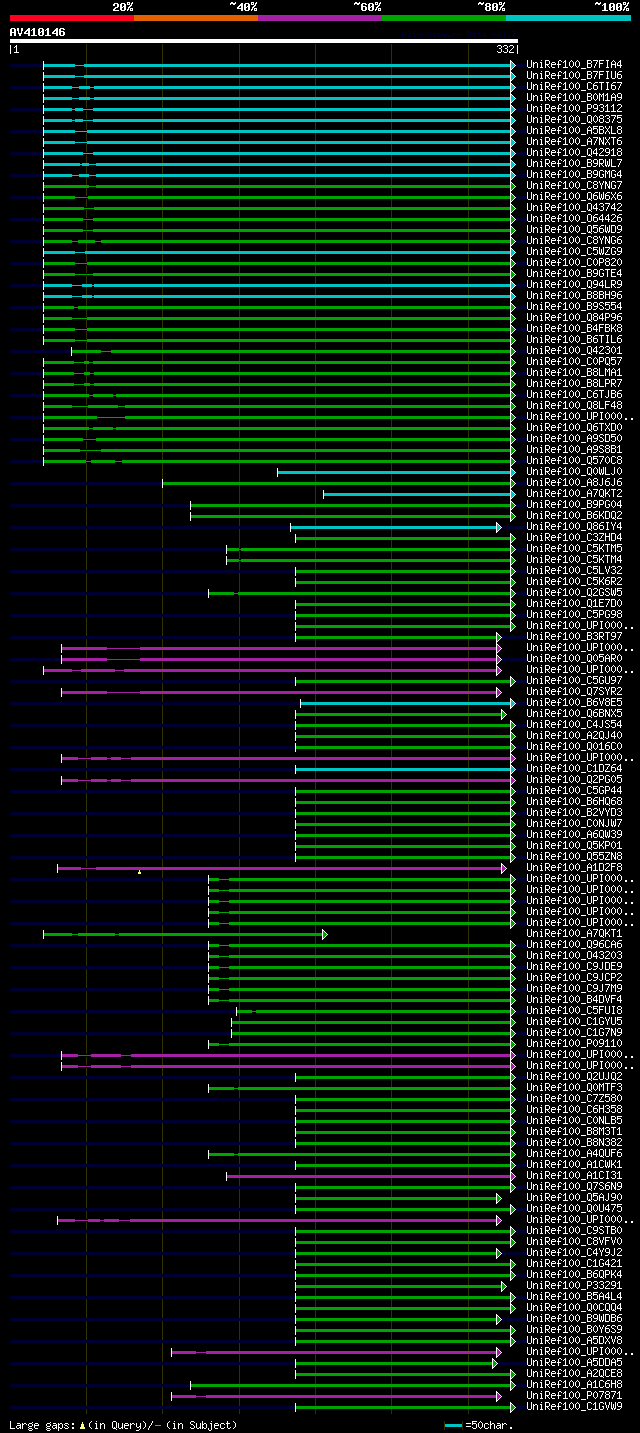Select the UniRef100_C6TJB6 label
This screenshot has height=1433, width=640.
[x=574, y=394]
